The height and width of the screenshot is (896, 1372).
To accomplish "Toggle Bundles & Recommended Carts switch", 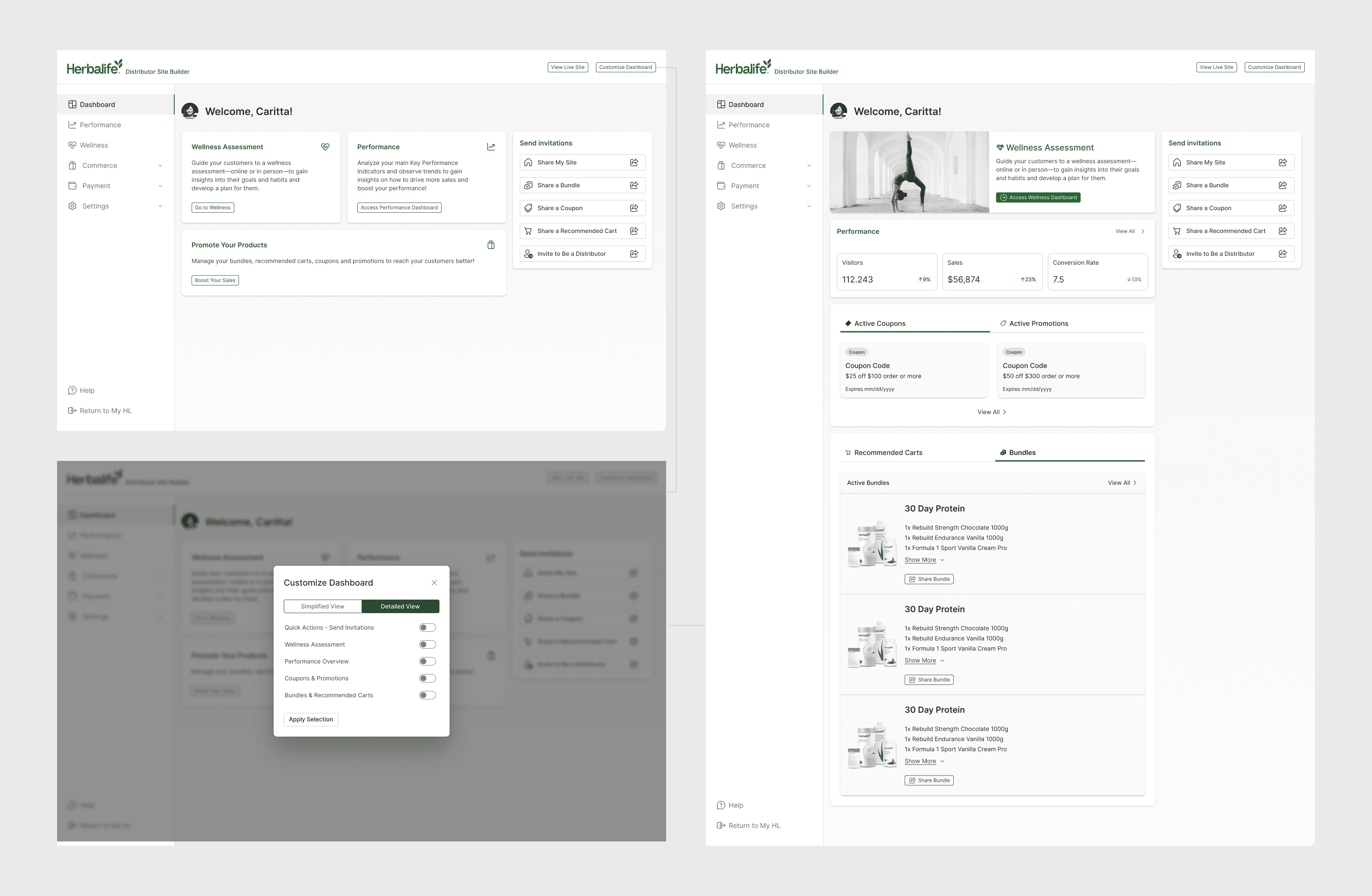I will tap(427, 695).
